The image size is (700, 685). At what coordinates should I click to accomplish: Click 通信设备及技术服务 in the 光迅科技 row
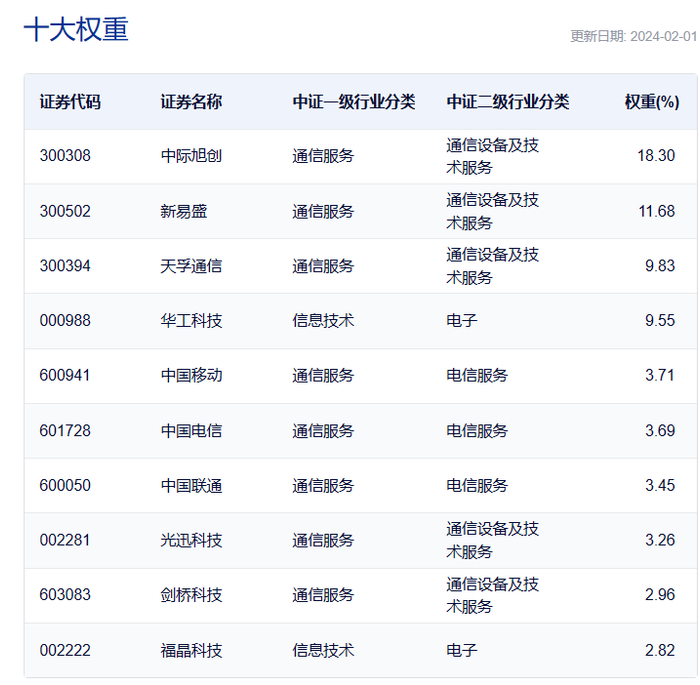[492, 540]
